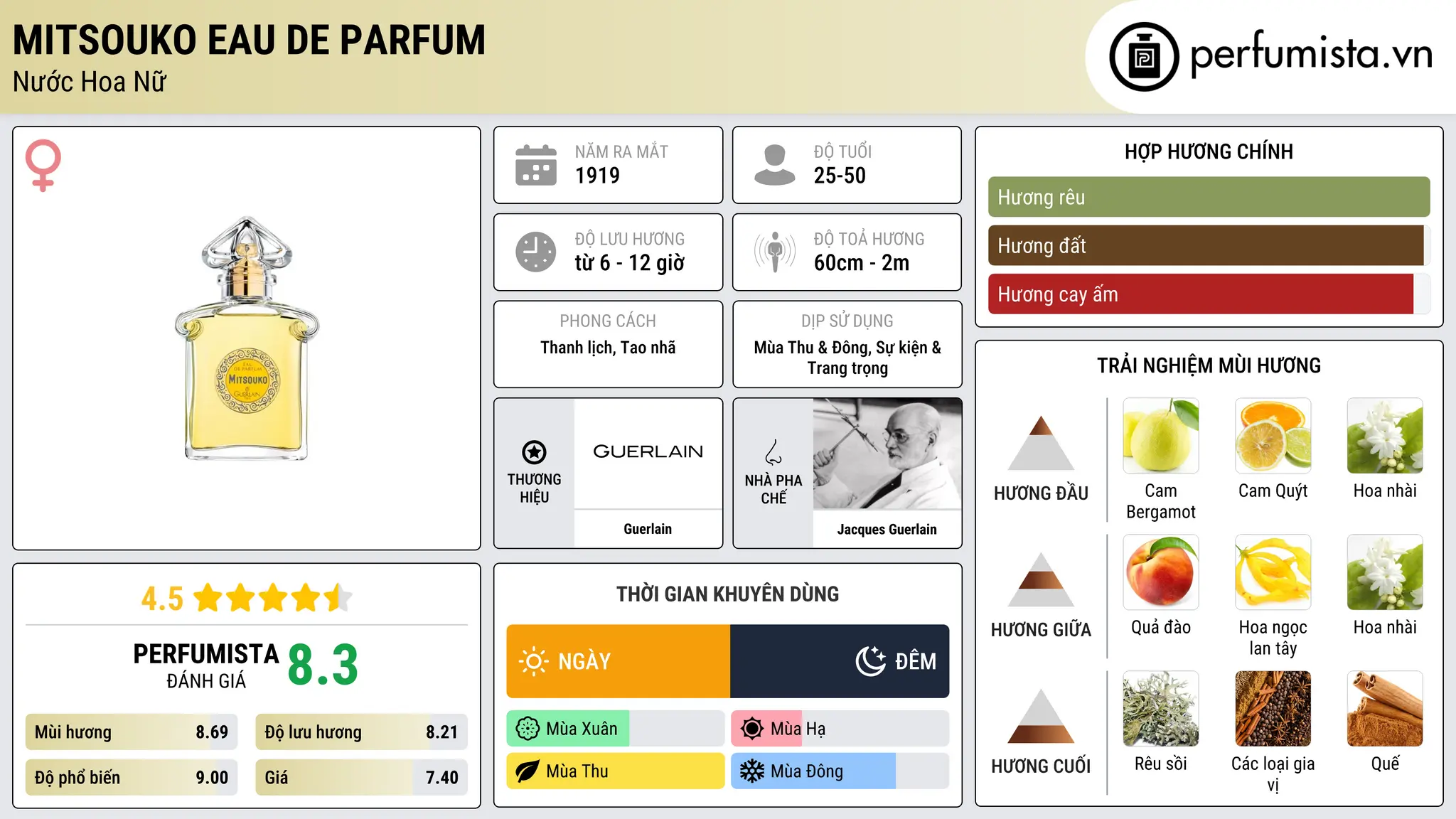The image size is (1456, 819).
Task: Click the brown Hương đất accord bar
Action: [1206, 245]
